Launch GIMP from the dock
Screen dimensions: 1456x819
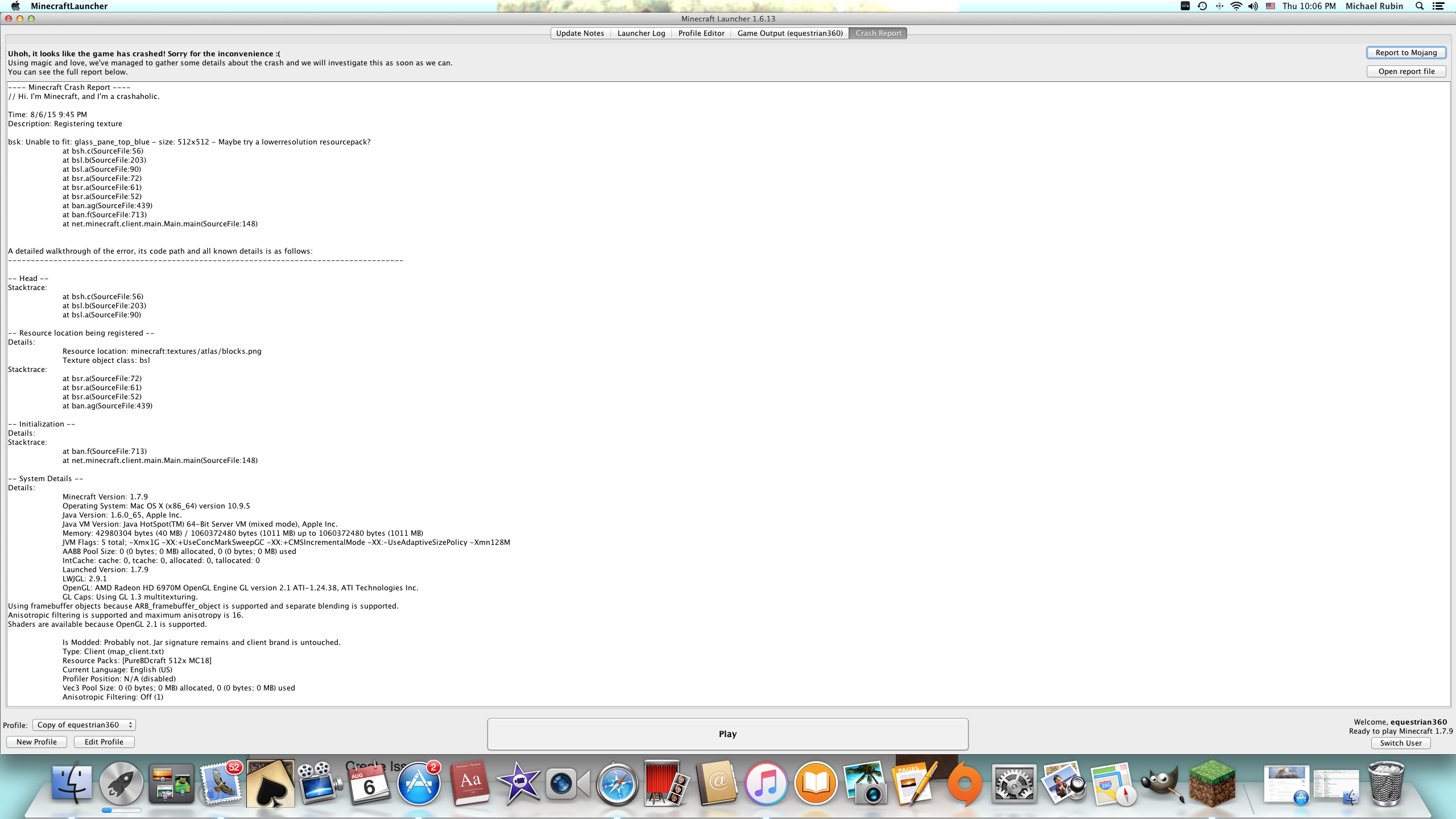click(1161, 784)
